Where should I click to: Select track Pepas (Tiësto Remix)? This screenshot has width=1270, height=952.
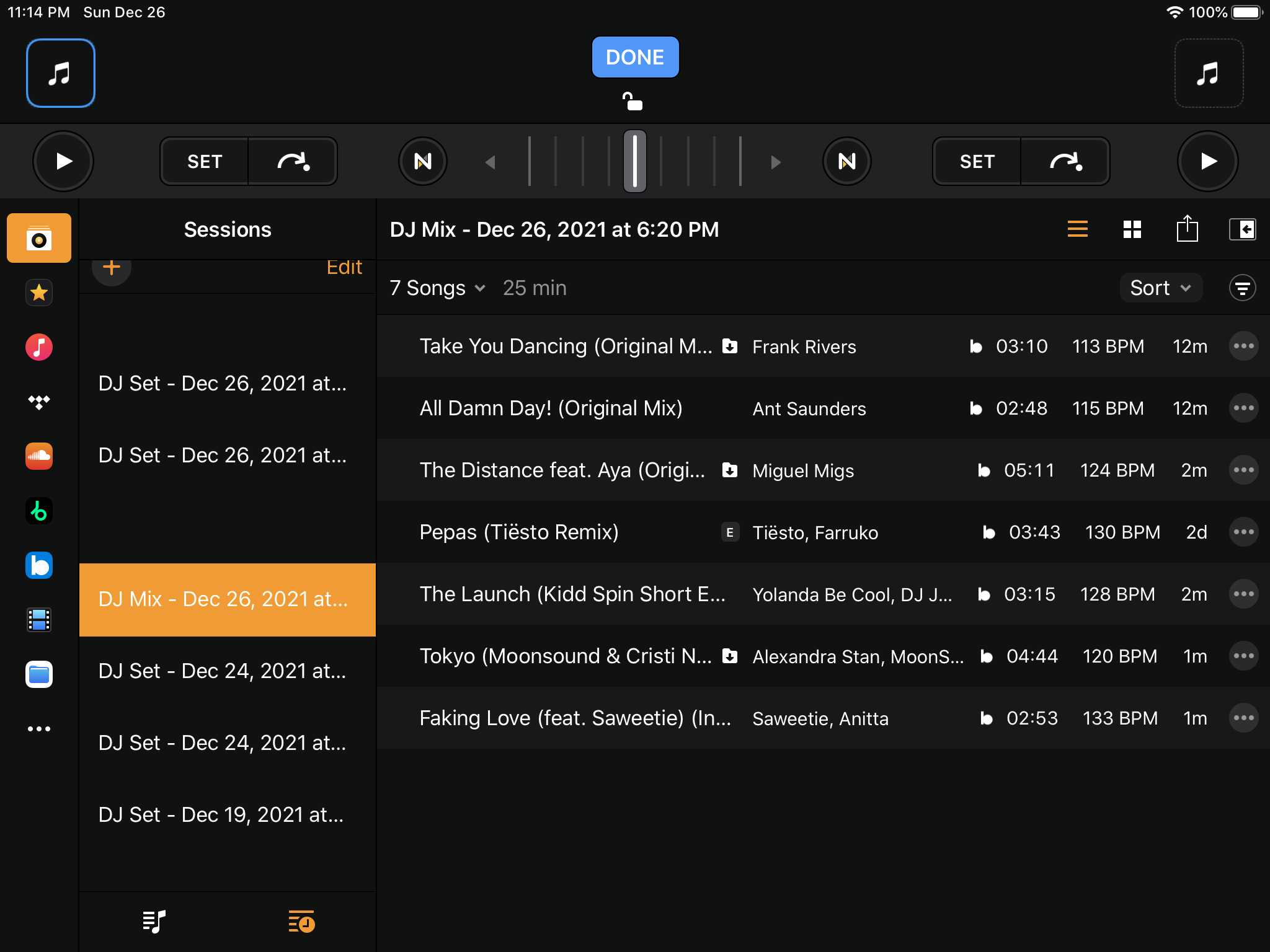click(823, 532)
